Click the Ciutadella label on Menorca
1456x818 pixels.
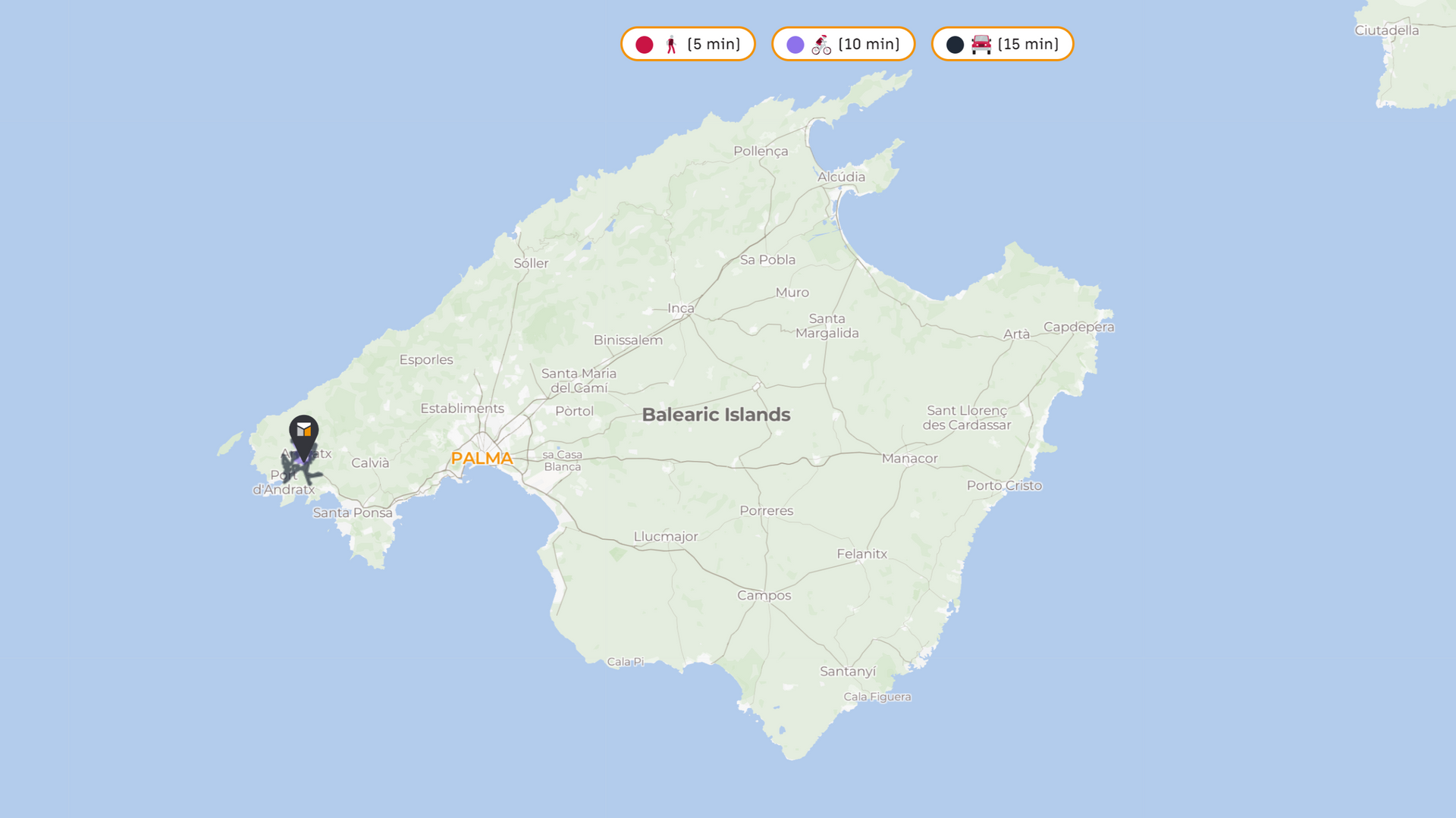[1386, 30]
